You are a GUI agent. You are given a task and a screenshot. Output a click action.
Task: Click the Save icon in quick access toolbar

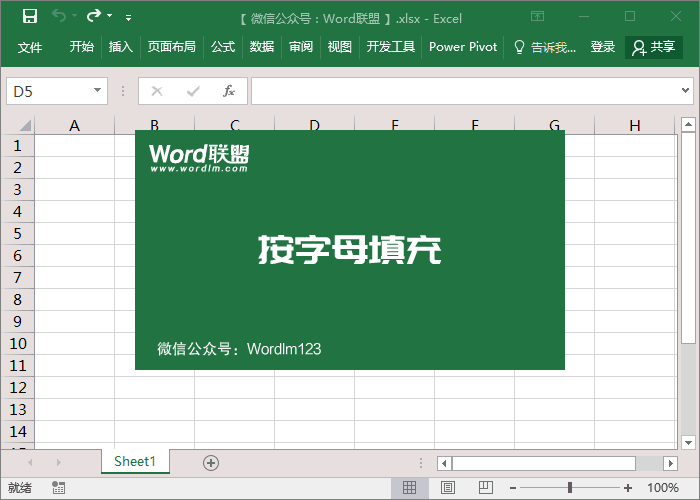coord(30,17)
